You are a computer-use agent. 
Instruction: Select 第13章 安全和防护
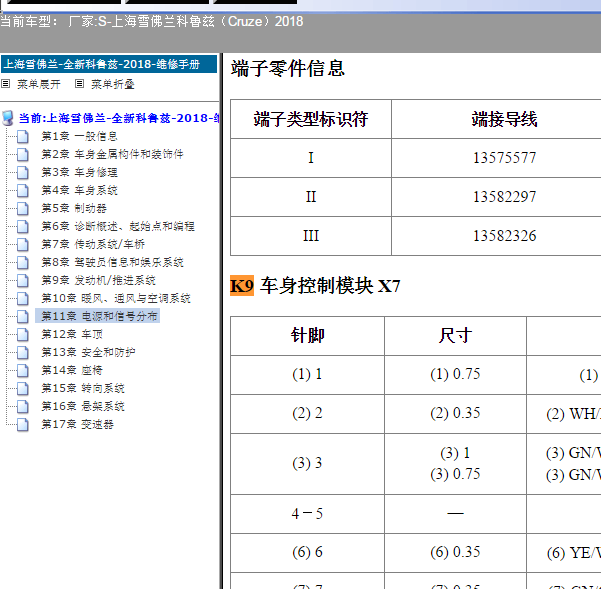coord(89,353)
